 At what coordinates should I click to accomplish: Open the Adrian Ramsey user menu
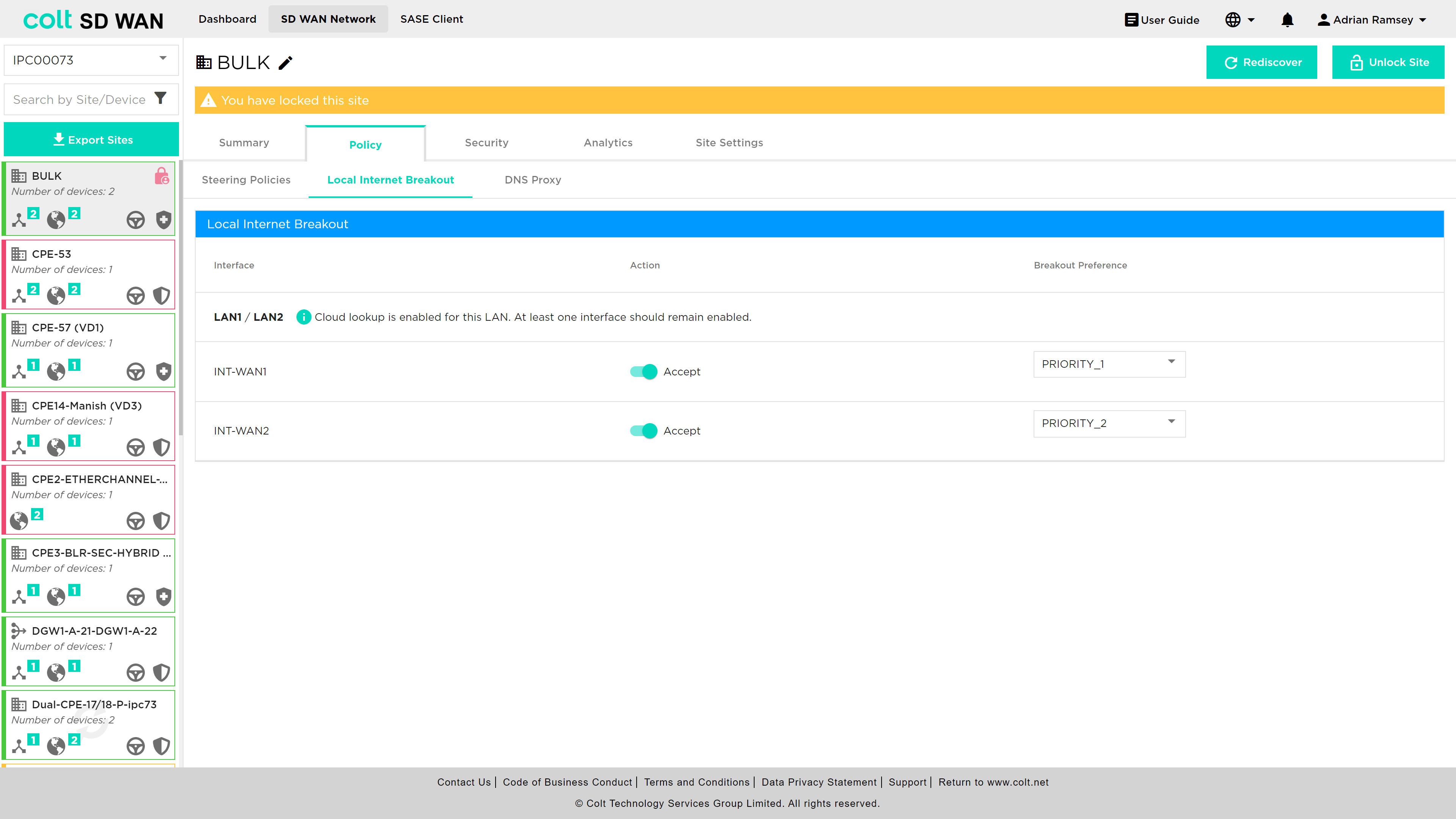click(x=1372, y=20)
